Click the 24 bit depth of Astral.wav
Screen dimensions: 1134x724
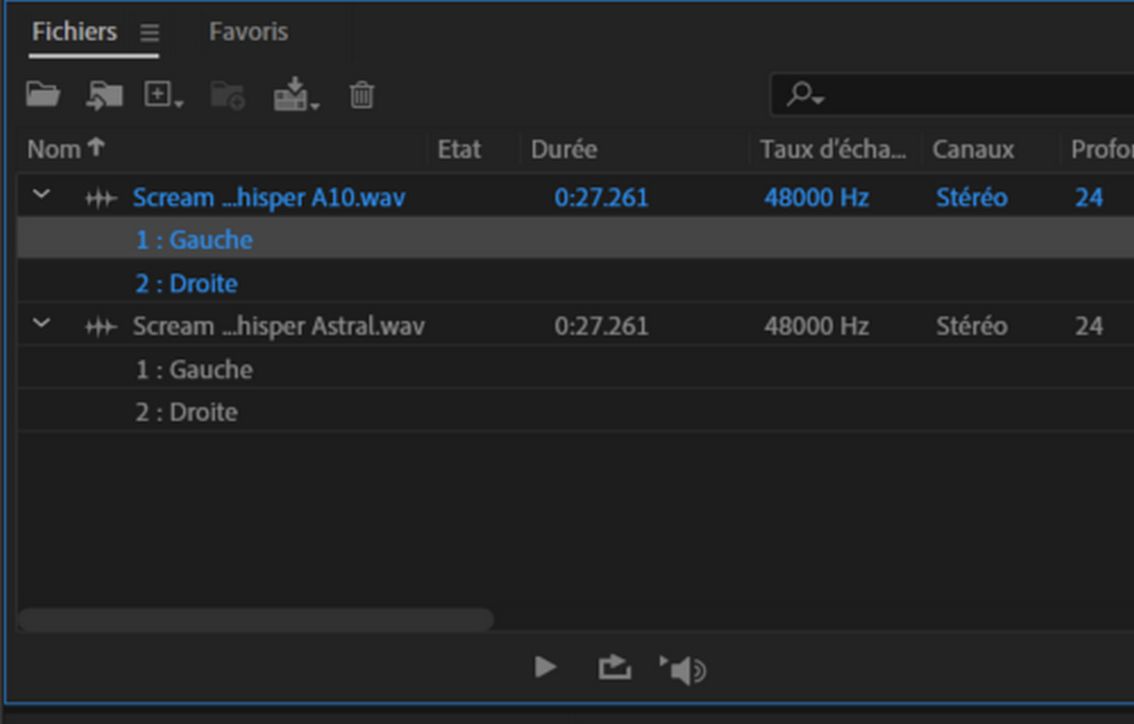point(1088,326)
